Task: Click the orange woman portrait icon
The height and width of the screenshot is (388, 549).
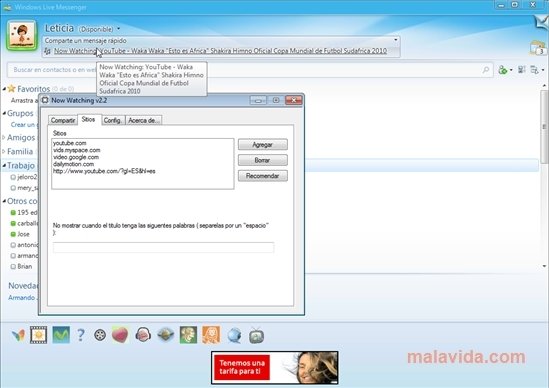Action: [x=211, y=335]
